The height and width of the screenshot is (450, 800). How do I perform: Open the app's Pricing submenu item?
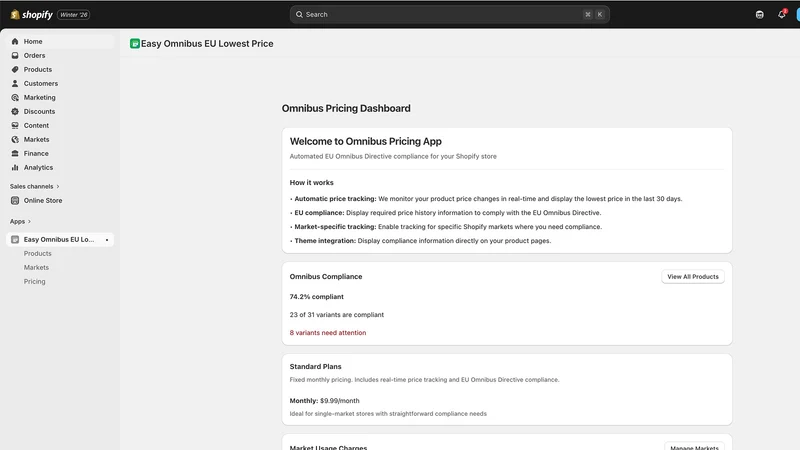(x=34, y=281)
